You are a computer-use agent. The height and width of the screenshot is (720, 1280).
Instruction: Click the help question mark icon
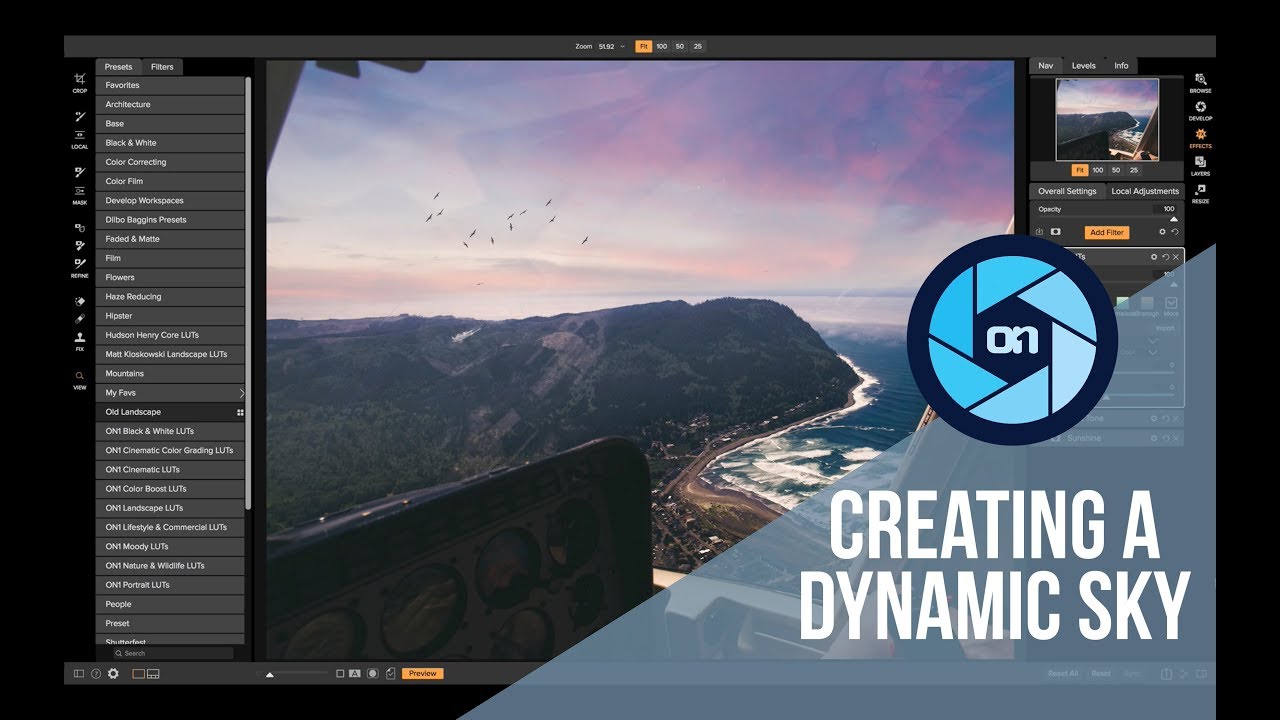(x=96, y=674)
